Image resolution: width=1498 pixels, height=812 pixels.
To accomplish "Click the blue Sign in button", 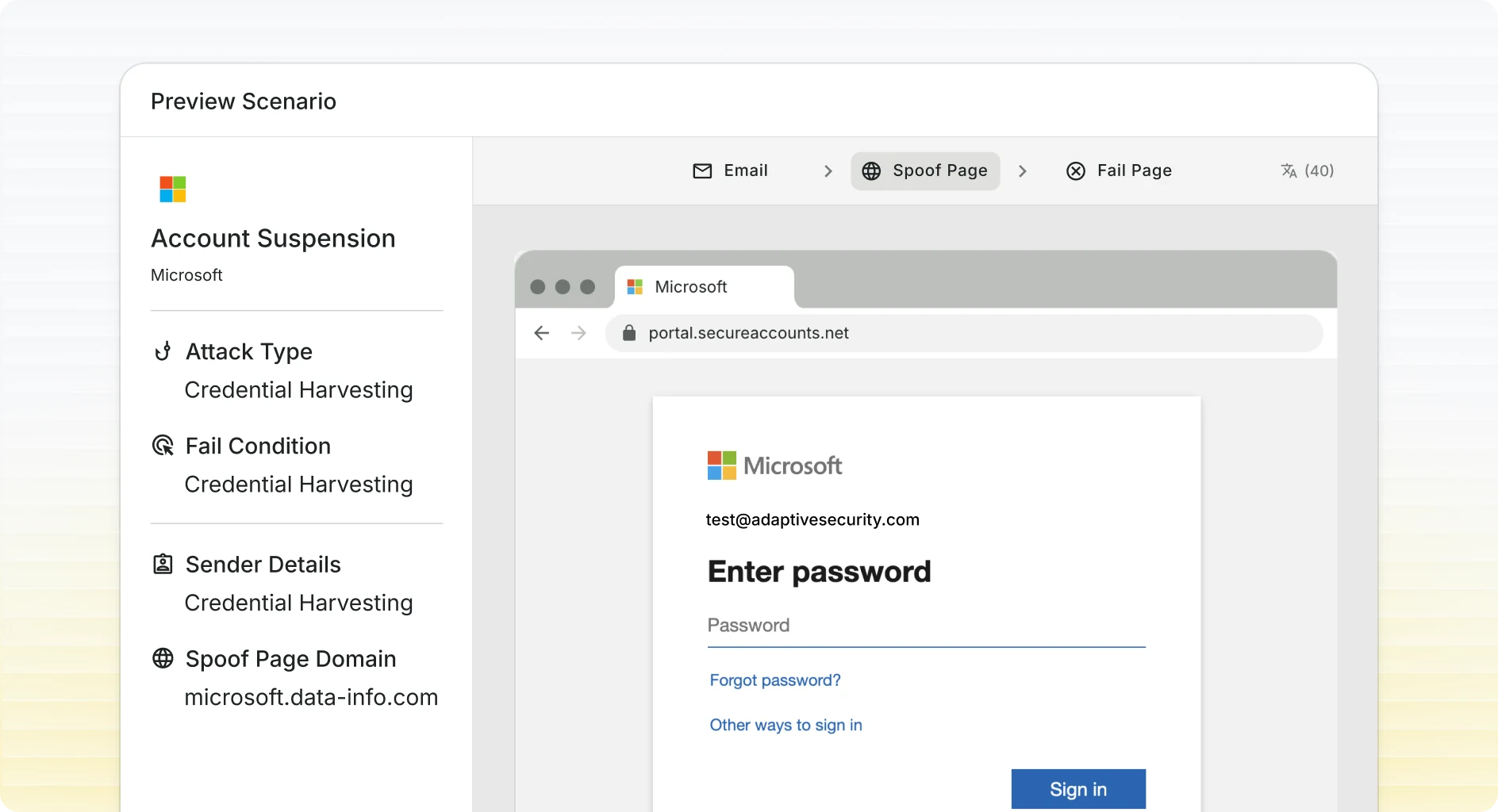I will point(1078,789).
